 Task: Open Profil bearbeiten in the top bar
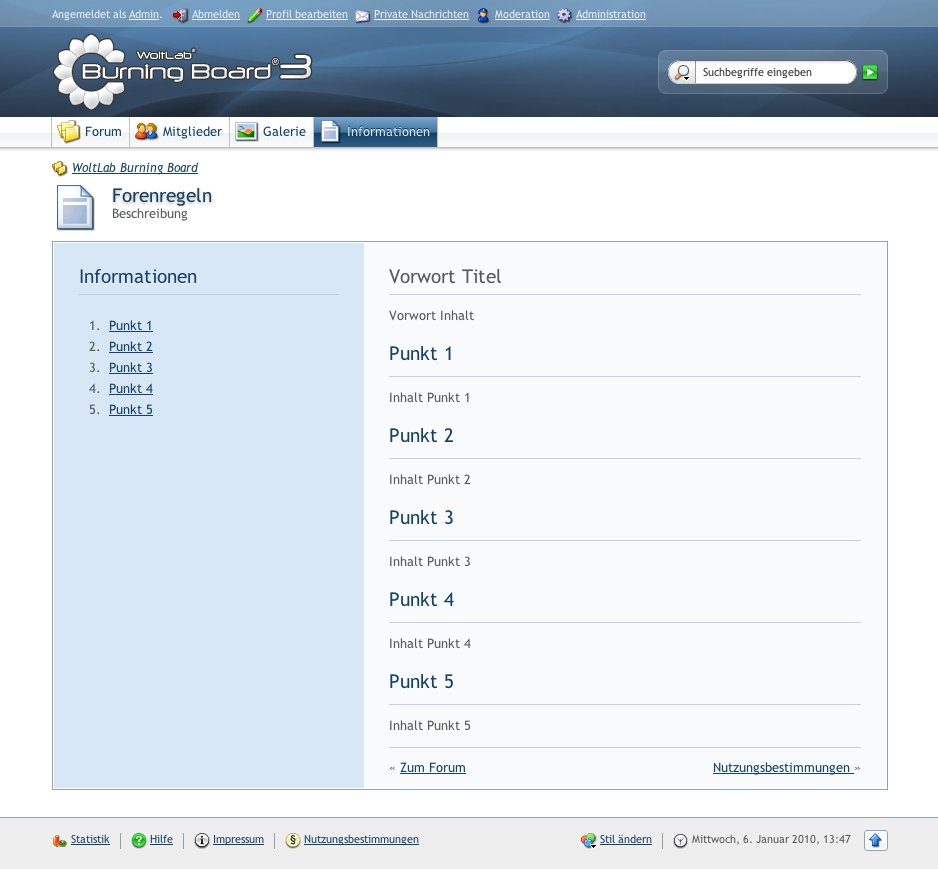coord(306,15)
